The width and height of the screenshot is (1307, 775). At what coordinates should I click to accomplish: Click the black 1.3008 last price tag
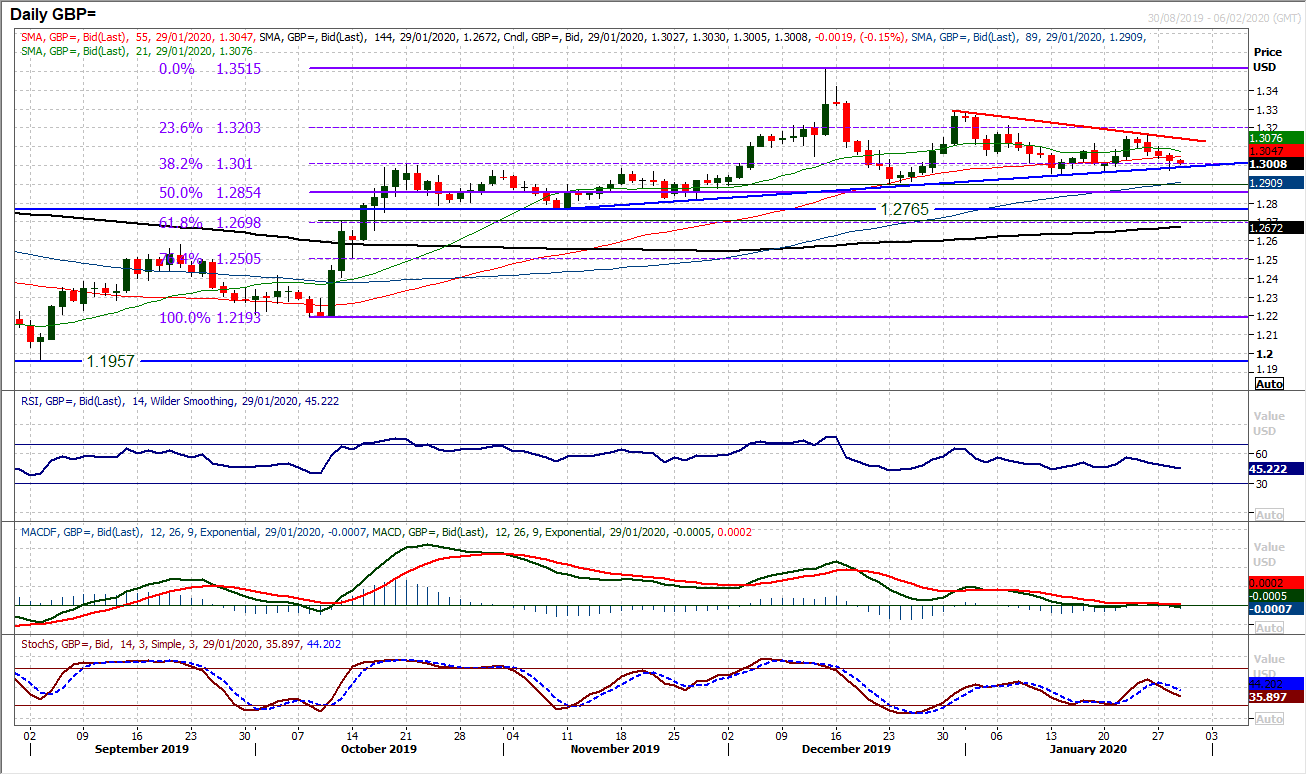1276,164
